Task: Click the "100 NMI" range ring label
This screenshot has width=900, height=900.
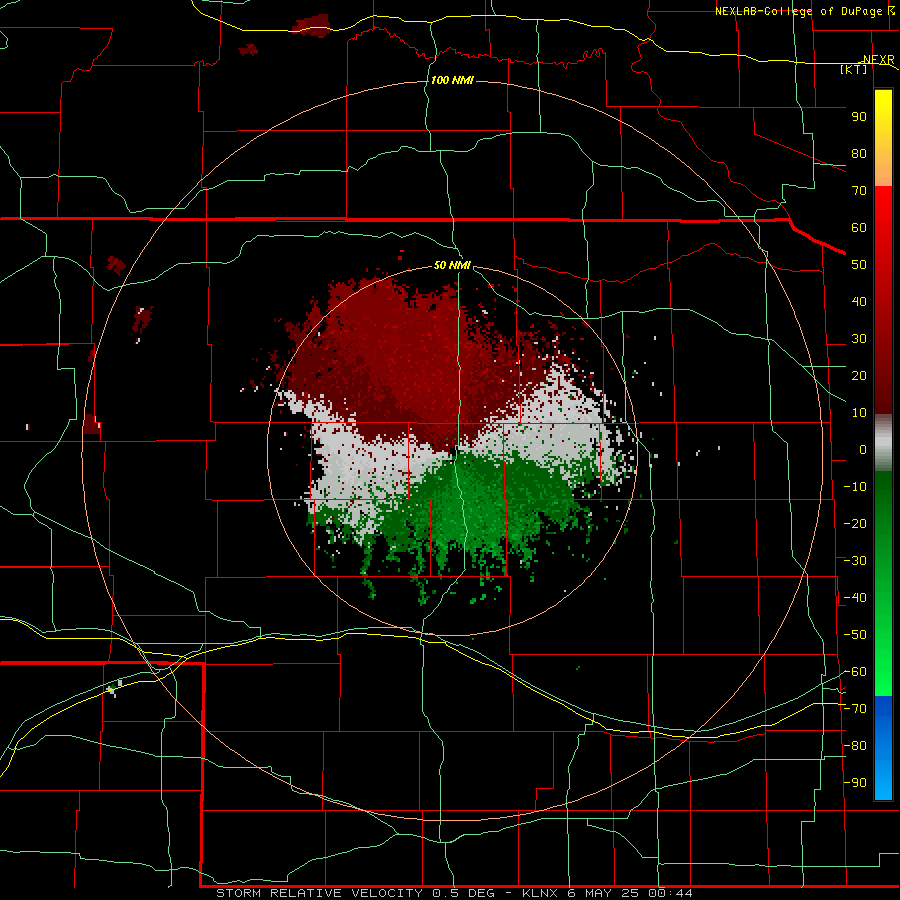Action: pos(452,80)
